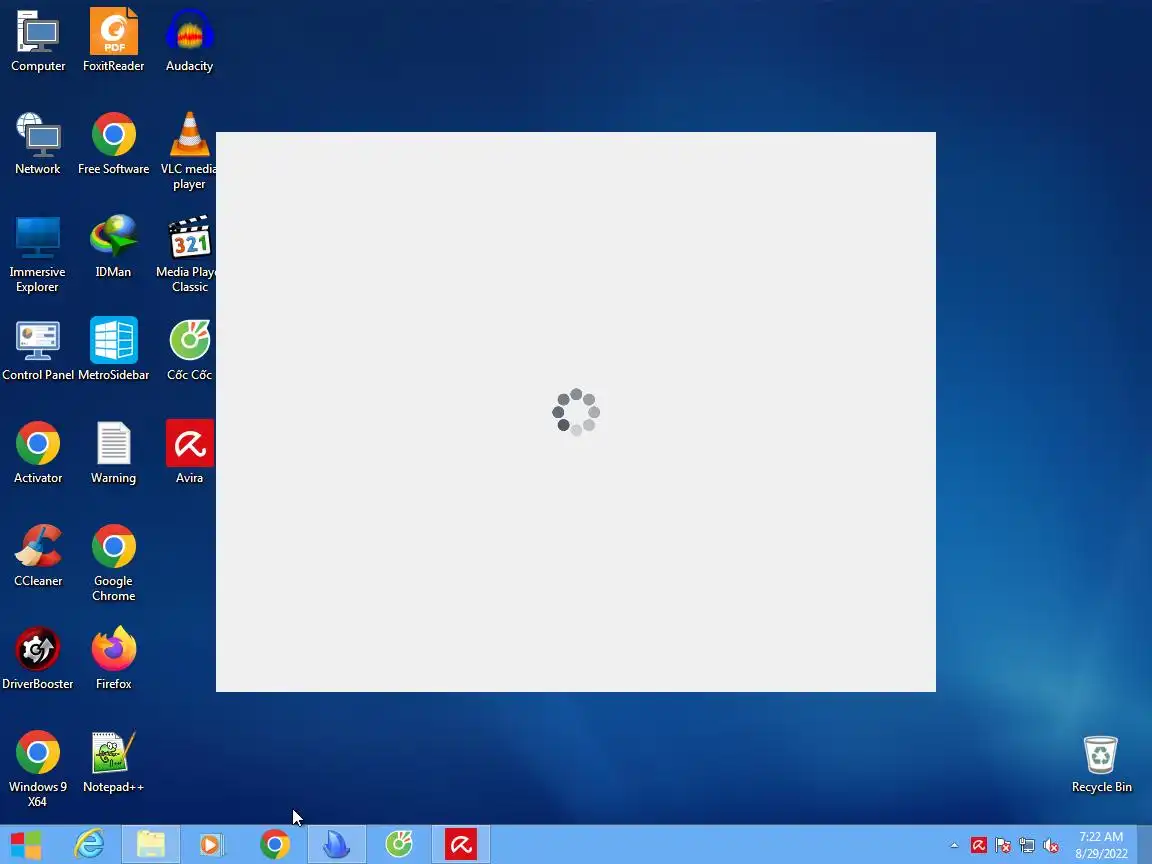
Task: Click the Avira system tray icon
Action: click(979, 846)
